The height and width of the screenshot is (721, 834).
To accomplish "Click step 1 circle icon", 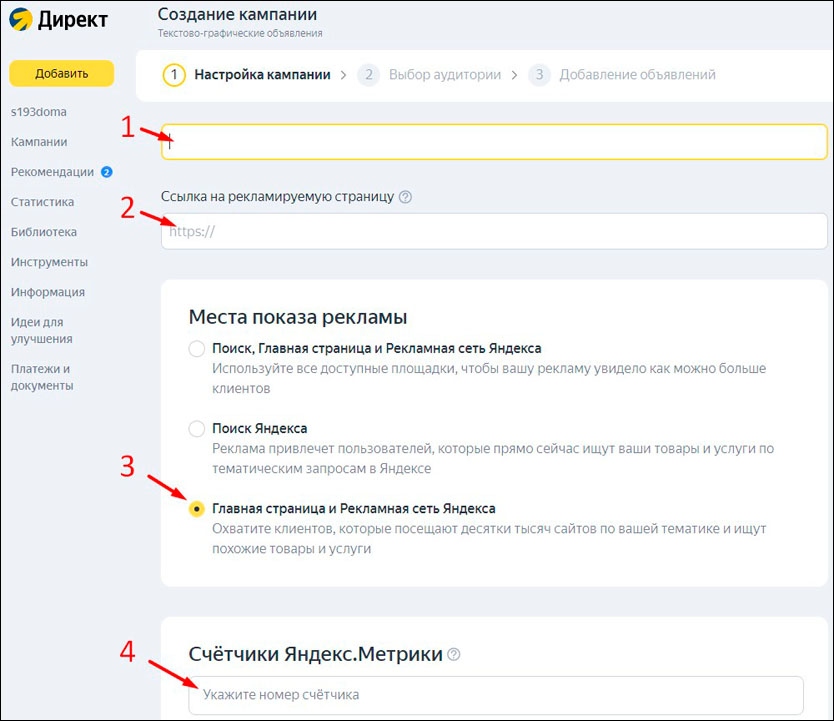I will click(174, 75).
